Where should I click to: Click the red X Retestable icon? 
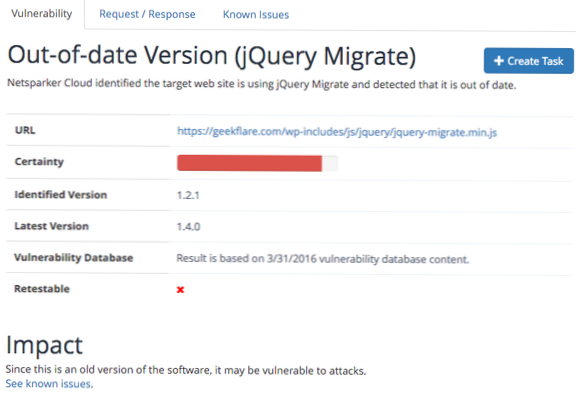pos(180,290)
